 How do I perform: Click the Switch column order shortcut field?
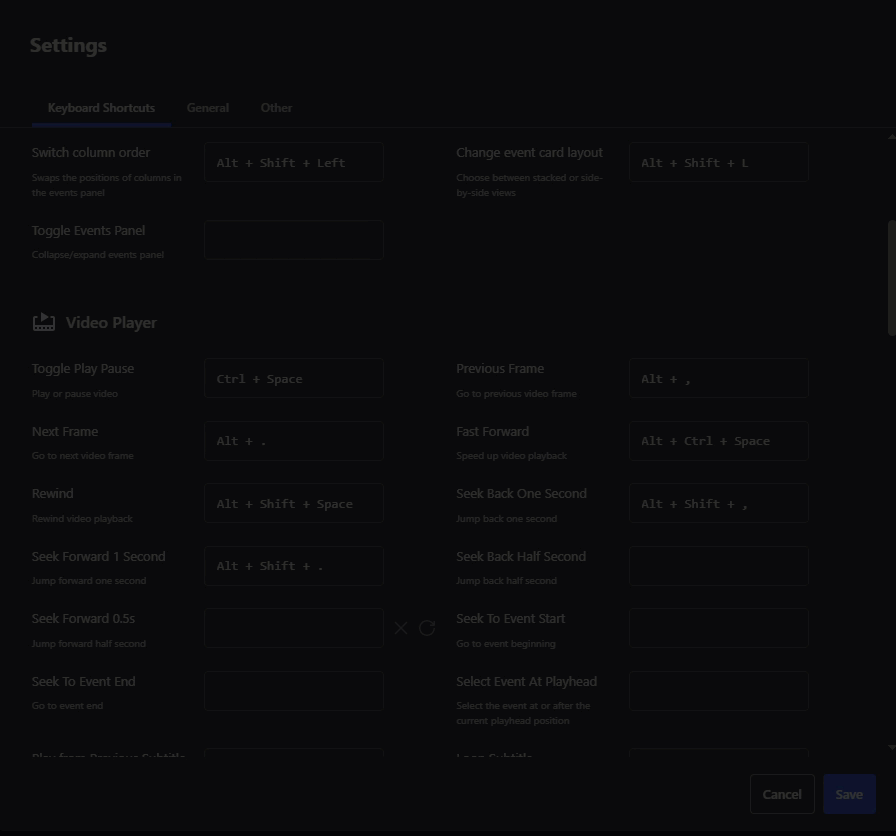pos(293,162)
